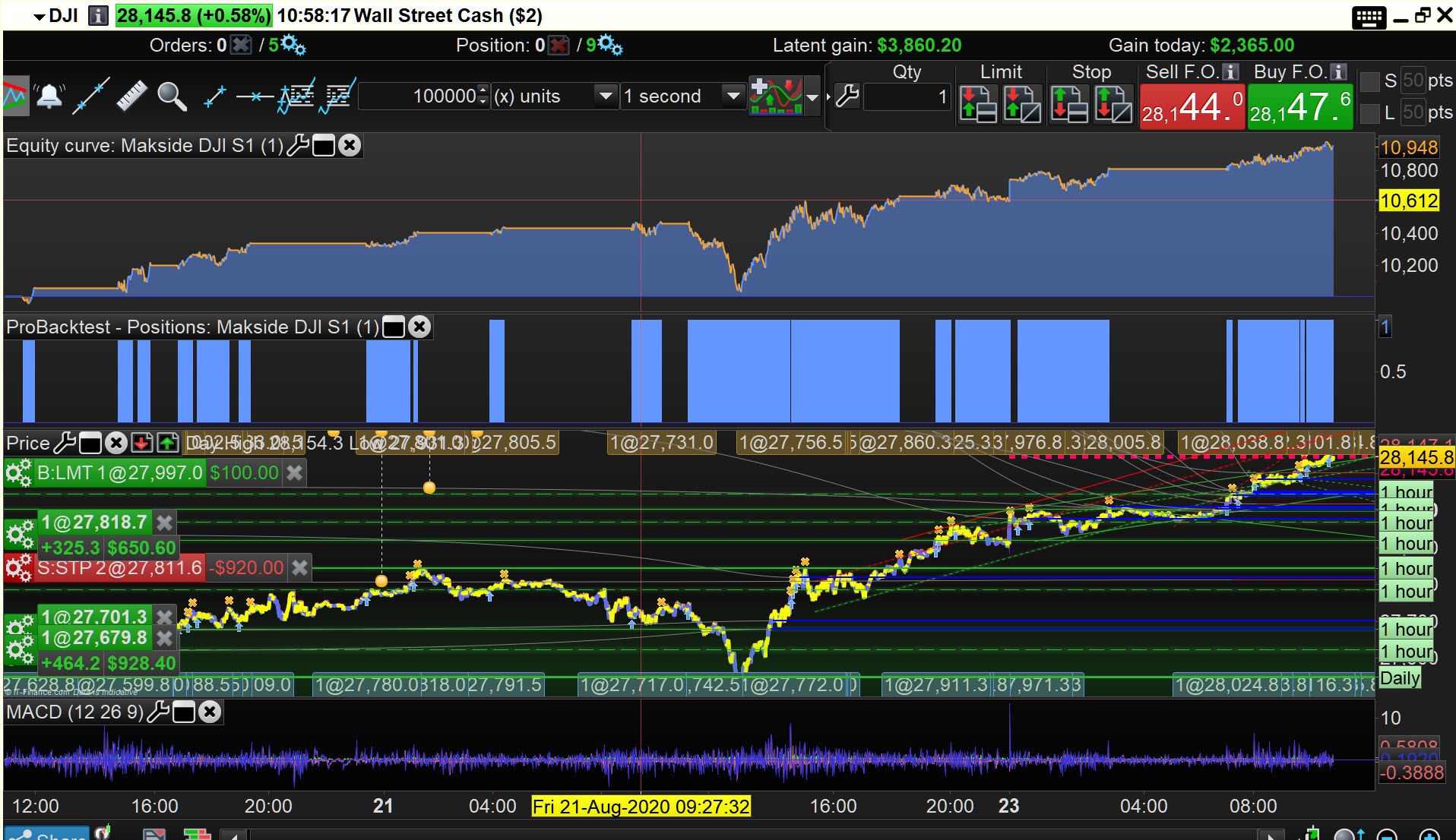
Task: Open Equity curve panel wrench settings
Action: [x=298, y=145]
